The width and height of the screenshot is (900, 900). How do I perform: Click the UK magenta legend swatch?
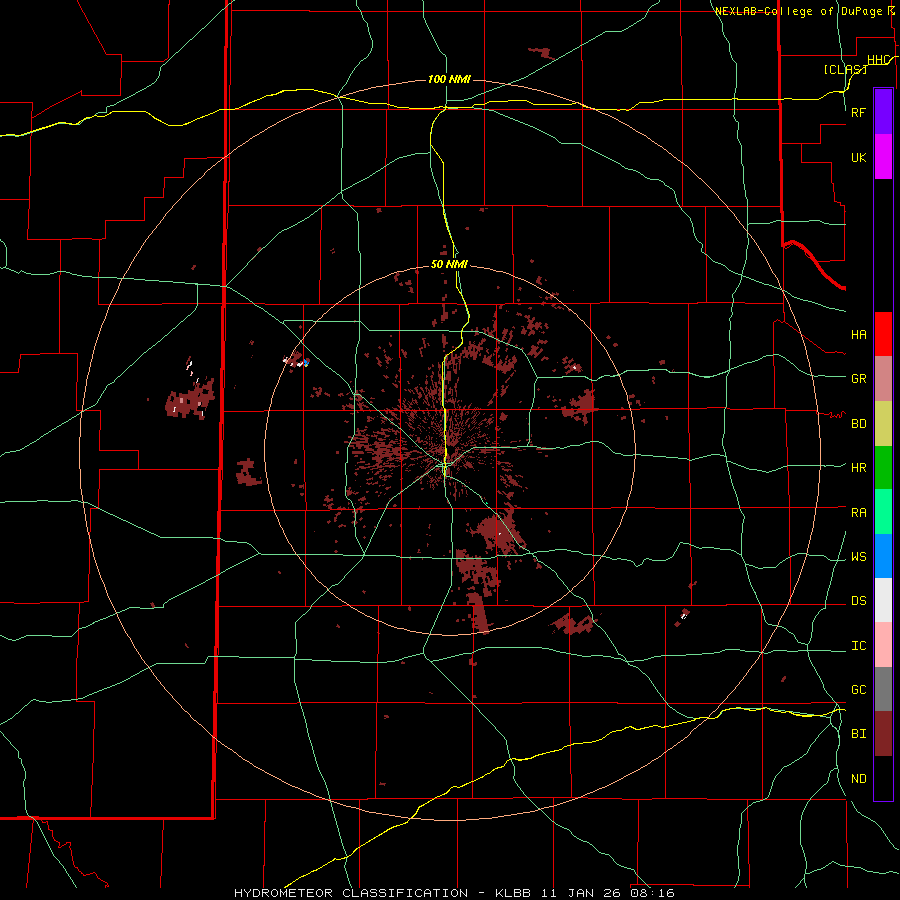883,157
